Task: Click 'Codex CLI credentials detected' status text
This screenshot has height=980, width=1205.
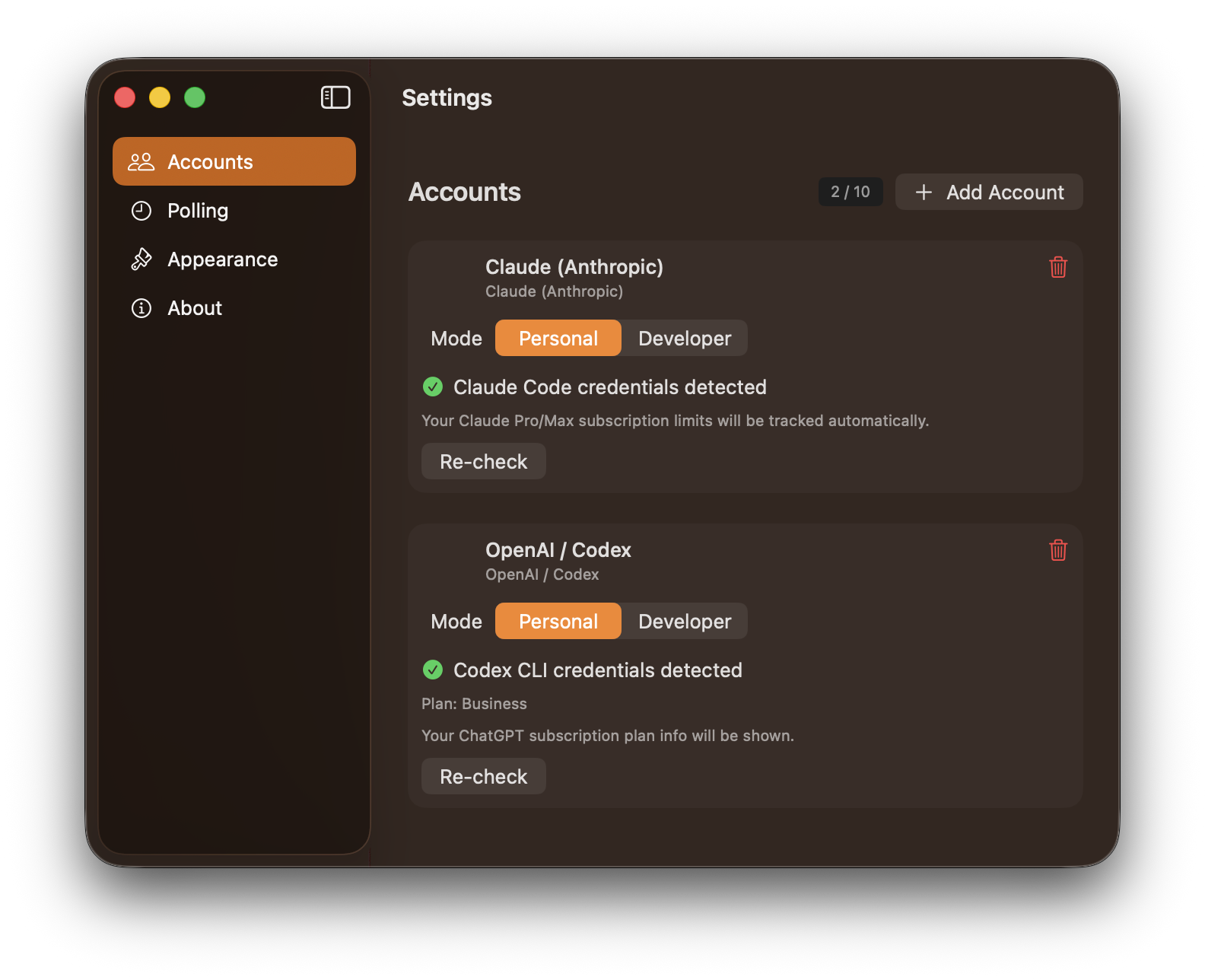Action: click(598, 670)
